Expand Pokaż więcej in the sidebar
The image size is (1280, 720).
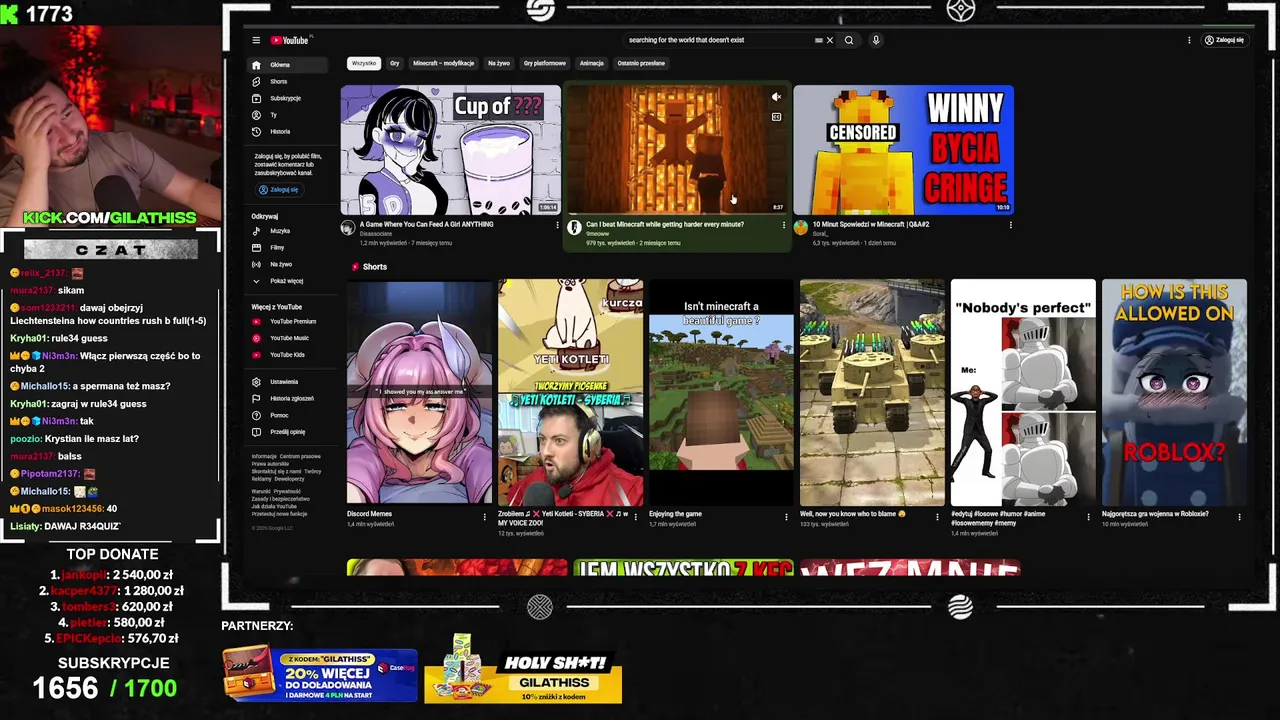click(288, 281)
